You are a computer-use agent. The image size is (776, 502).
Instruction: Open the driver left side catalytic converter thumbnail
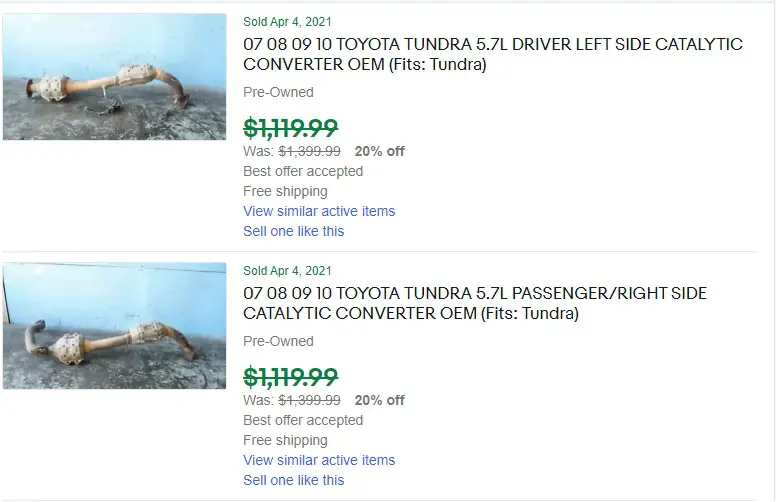pos(114,76)
